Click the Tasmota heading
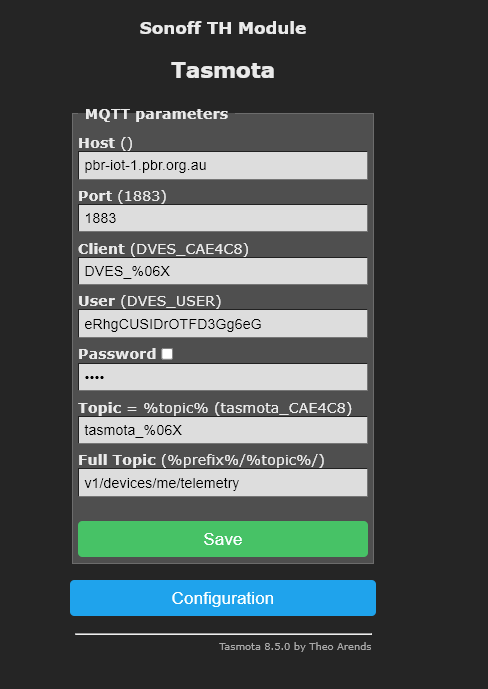488x689 pixels. tap(223, 70)
